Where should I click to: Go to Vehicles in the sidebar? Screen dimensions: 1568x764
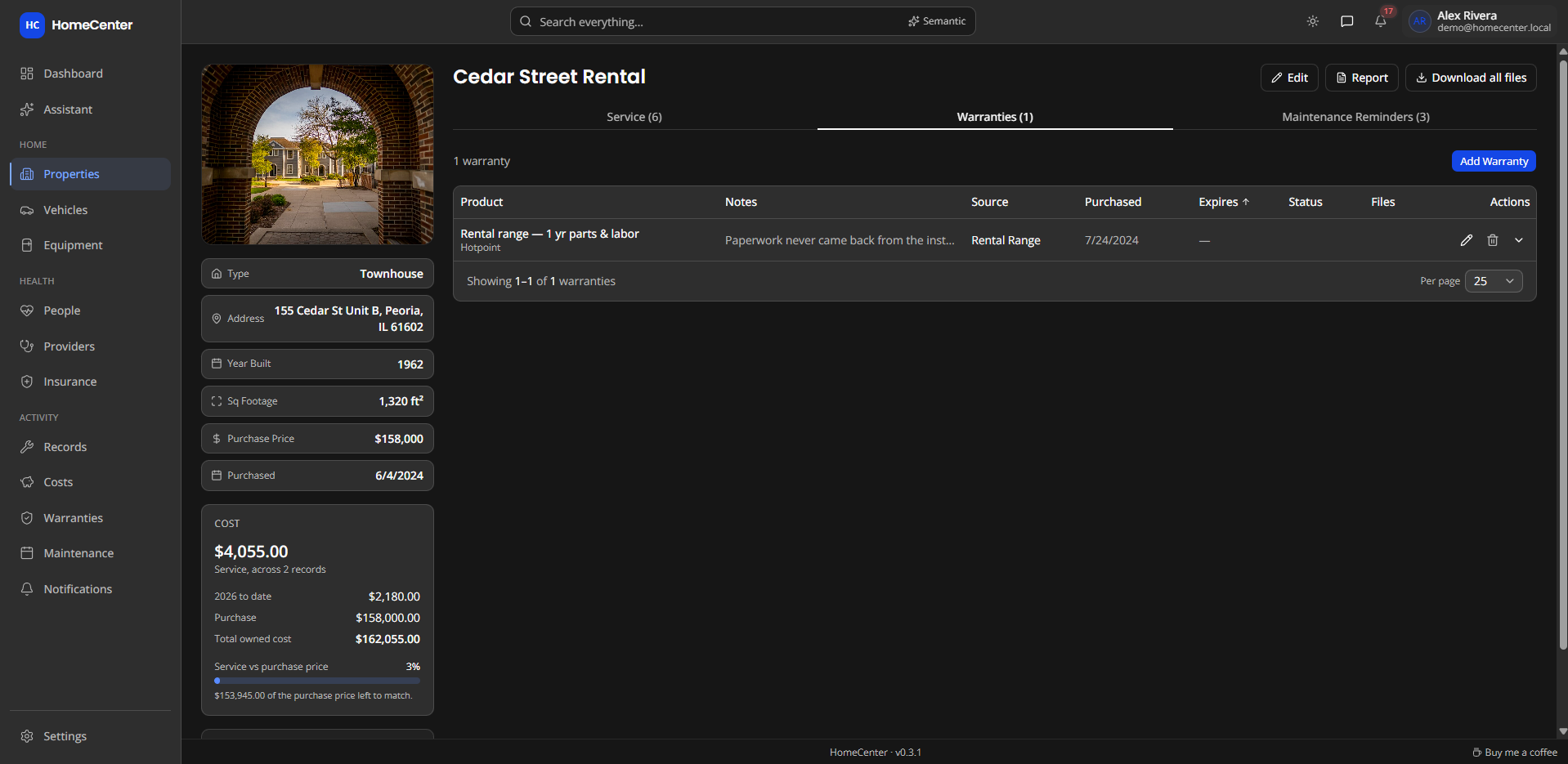coord(90,210)
